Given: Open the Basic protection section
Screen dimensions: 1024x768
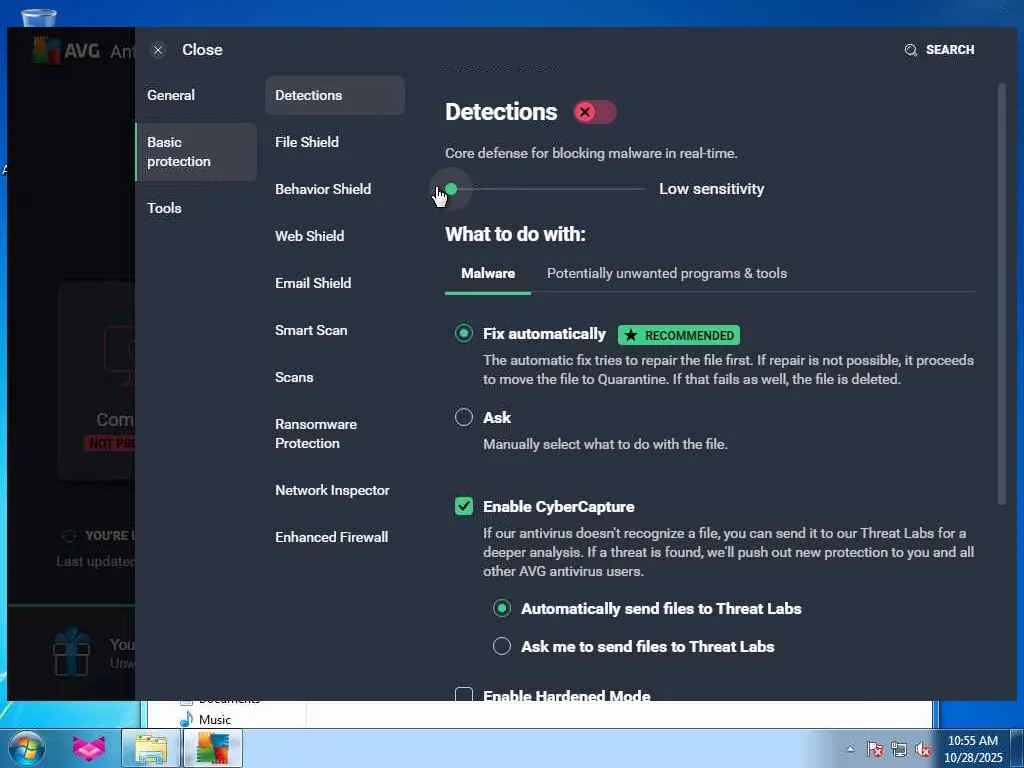Looking at the screenshot, I should 196,152.
